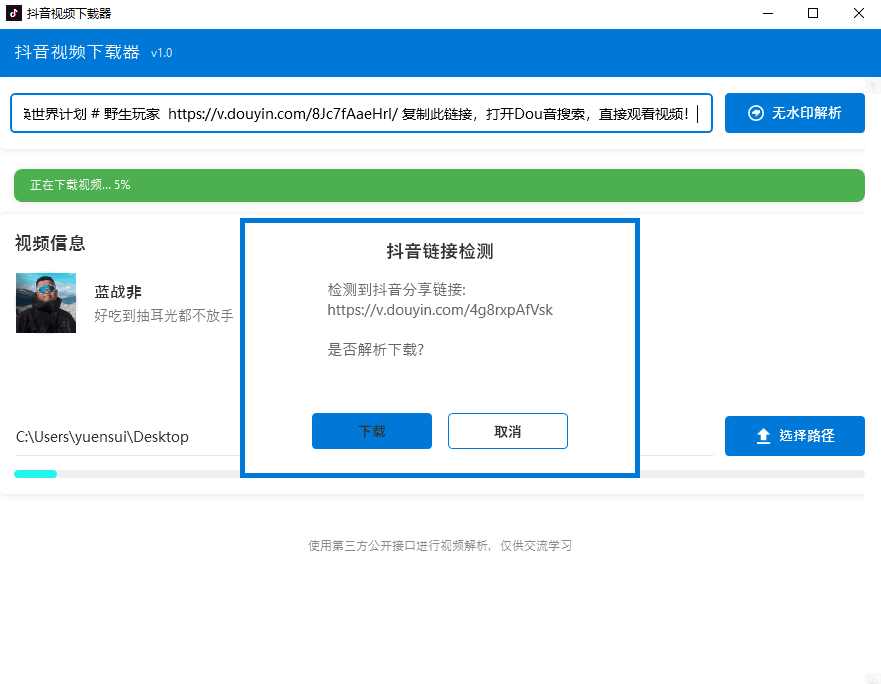Image resolution: width=881 pixels, height=684 pixels.
Task: Click the 蓝战非 profile avatar picture
Action: coord(45,301)
